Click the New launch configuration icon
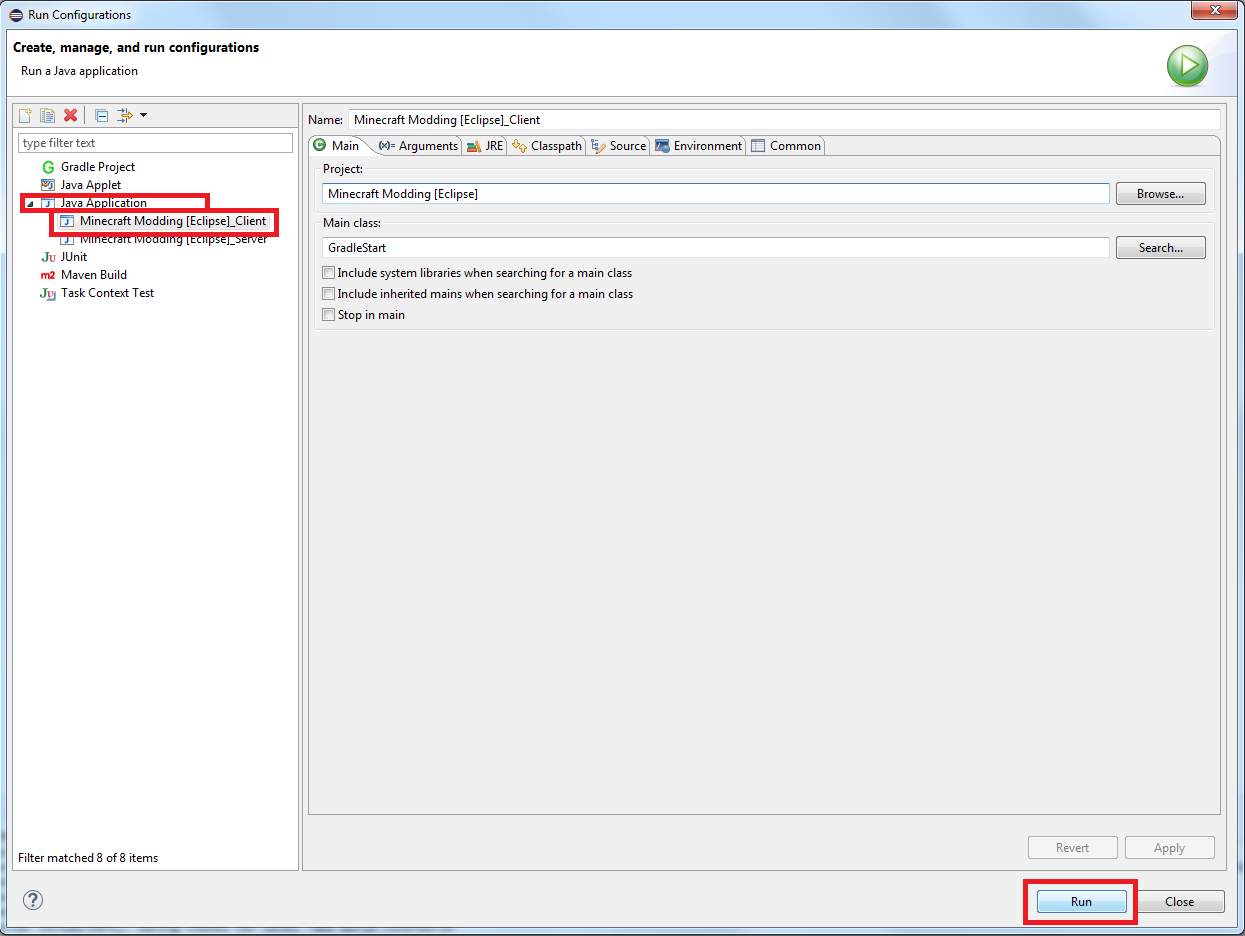The width and height of the screenshot is (1245, 936). pos(26,115)
